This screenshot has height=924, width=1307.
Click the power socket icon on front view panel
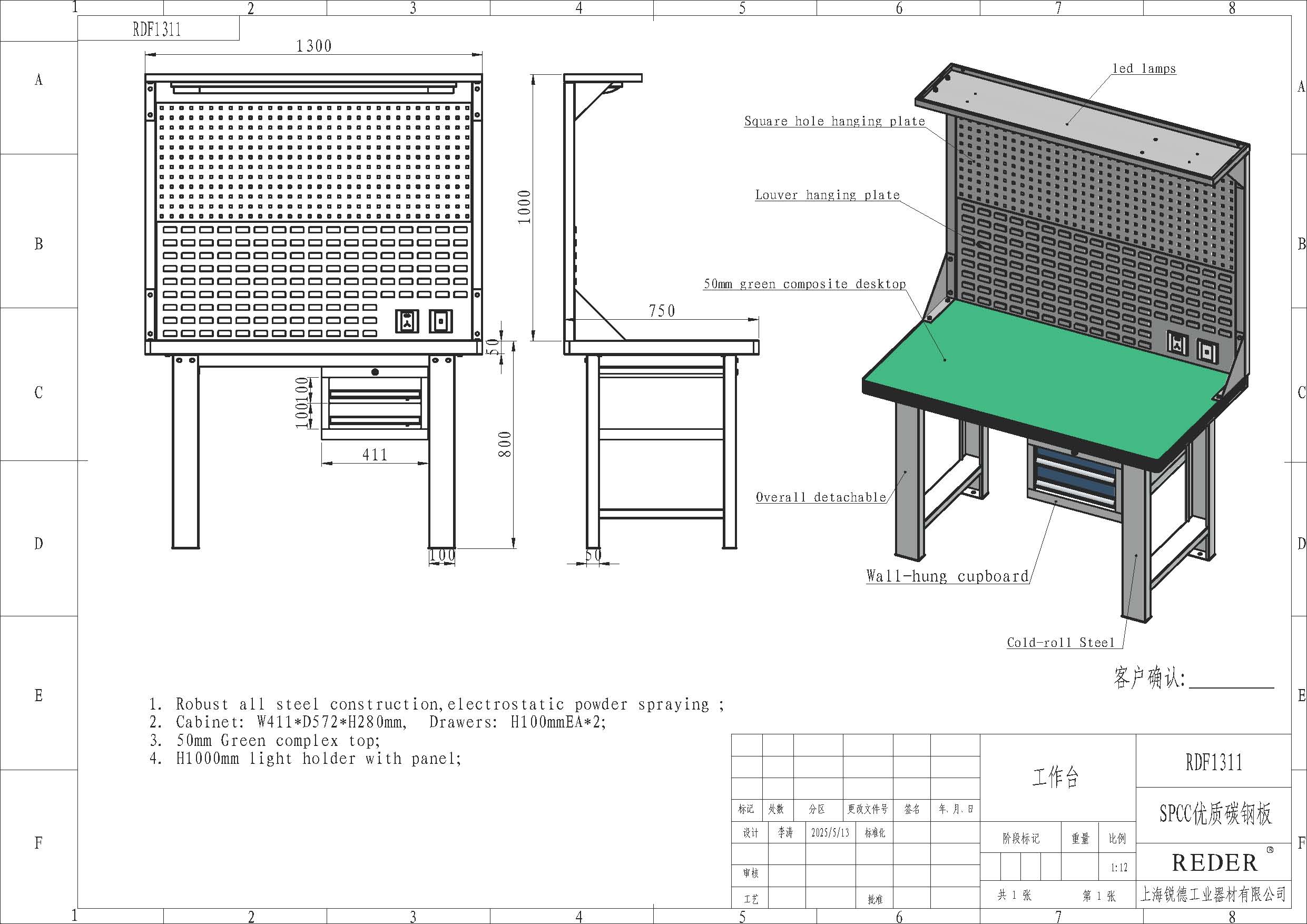(407, 321)
